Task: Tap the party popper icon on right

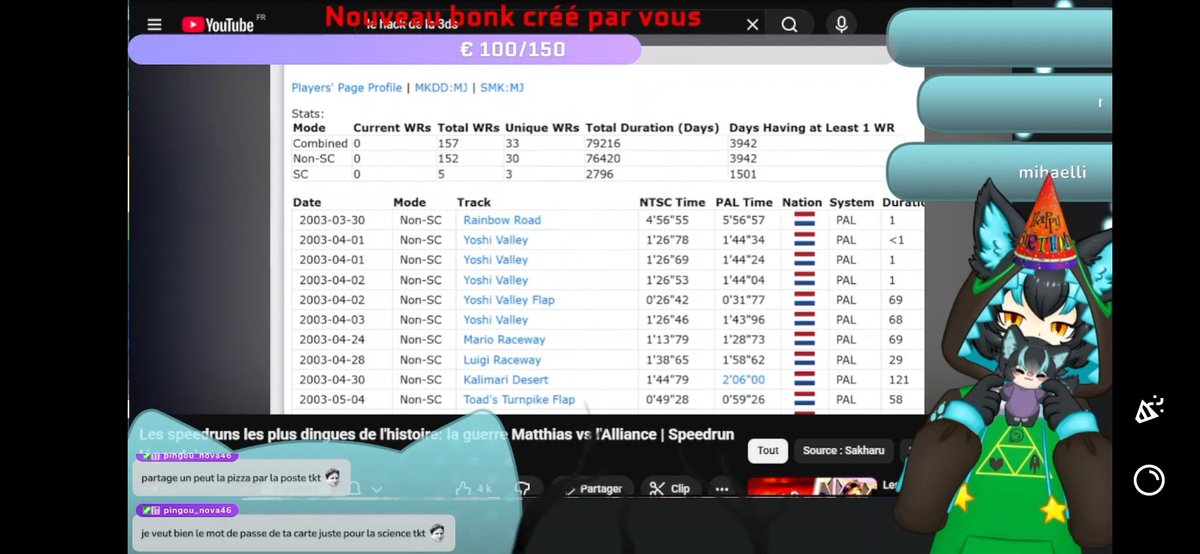Action: coord(1148,409)
